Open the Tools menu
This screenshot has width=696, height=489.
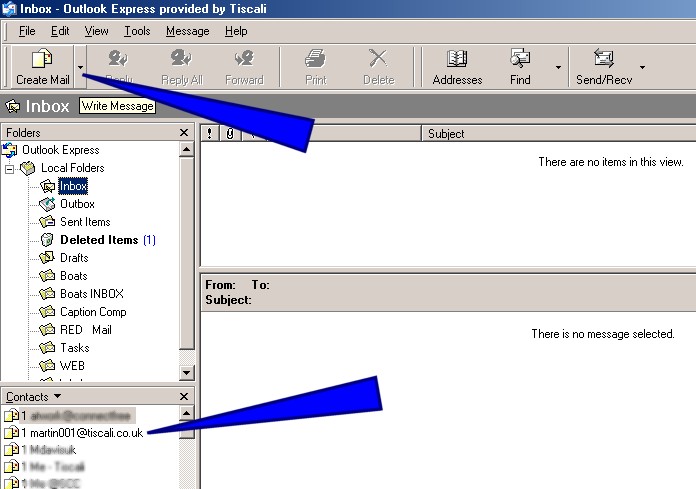point(137,31)
